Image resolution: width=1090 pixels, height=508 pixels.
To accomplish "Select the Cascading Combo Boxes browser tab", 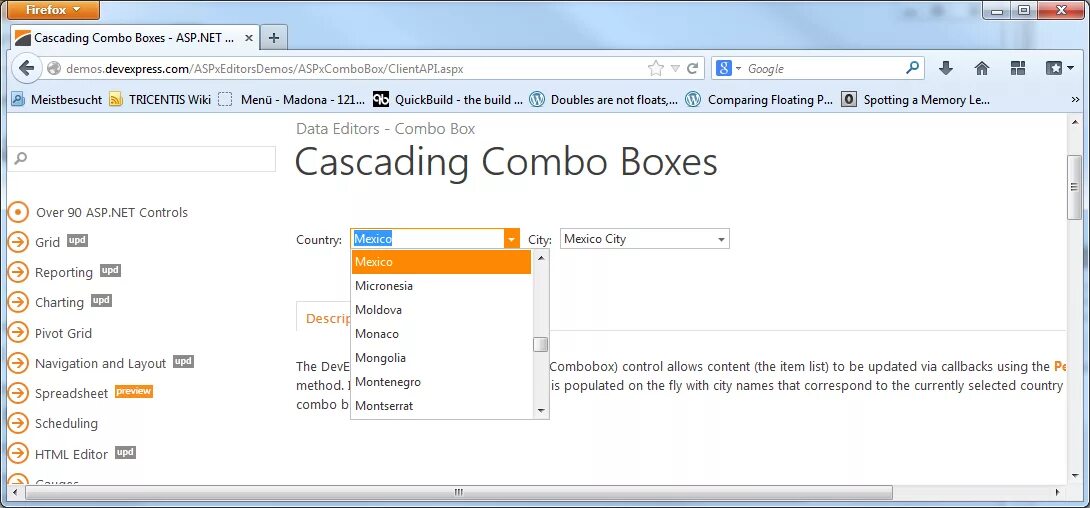I will point(132,38).
